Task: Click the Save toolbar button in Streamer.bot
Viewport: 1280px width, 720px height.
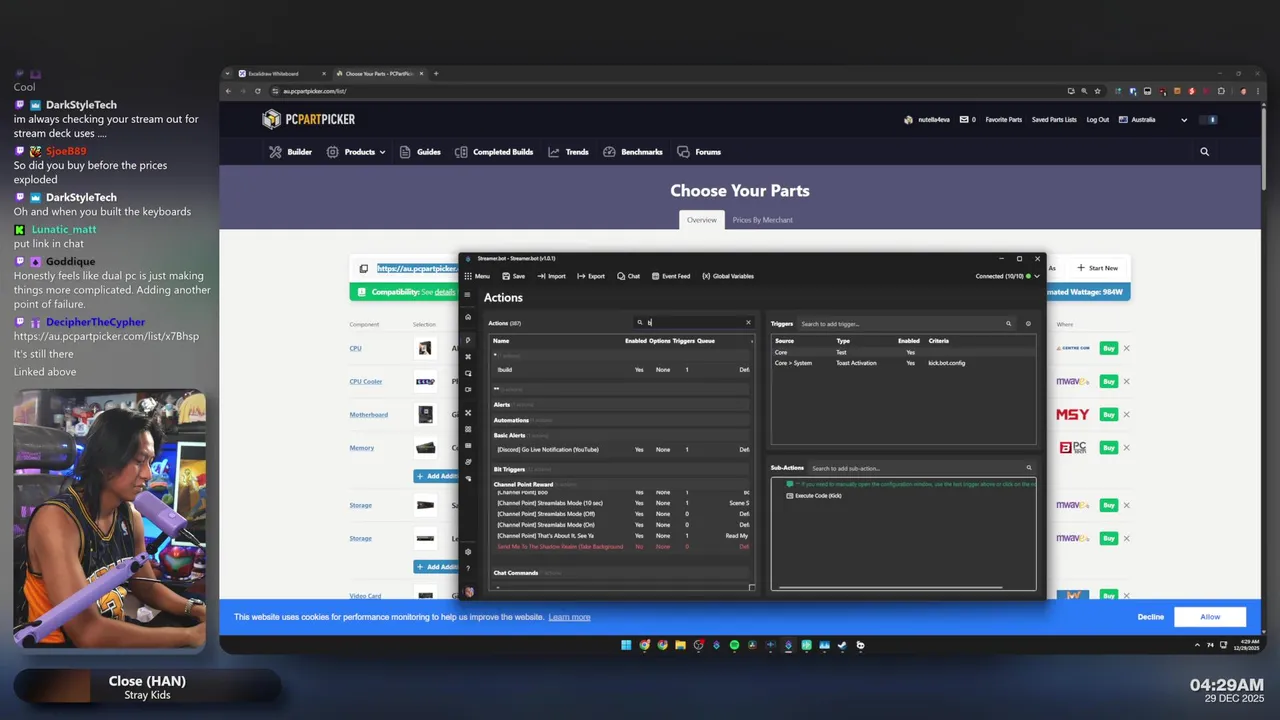Action: pyautogui.click(x=513, y=276)
